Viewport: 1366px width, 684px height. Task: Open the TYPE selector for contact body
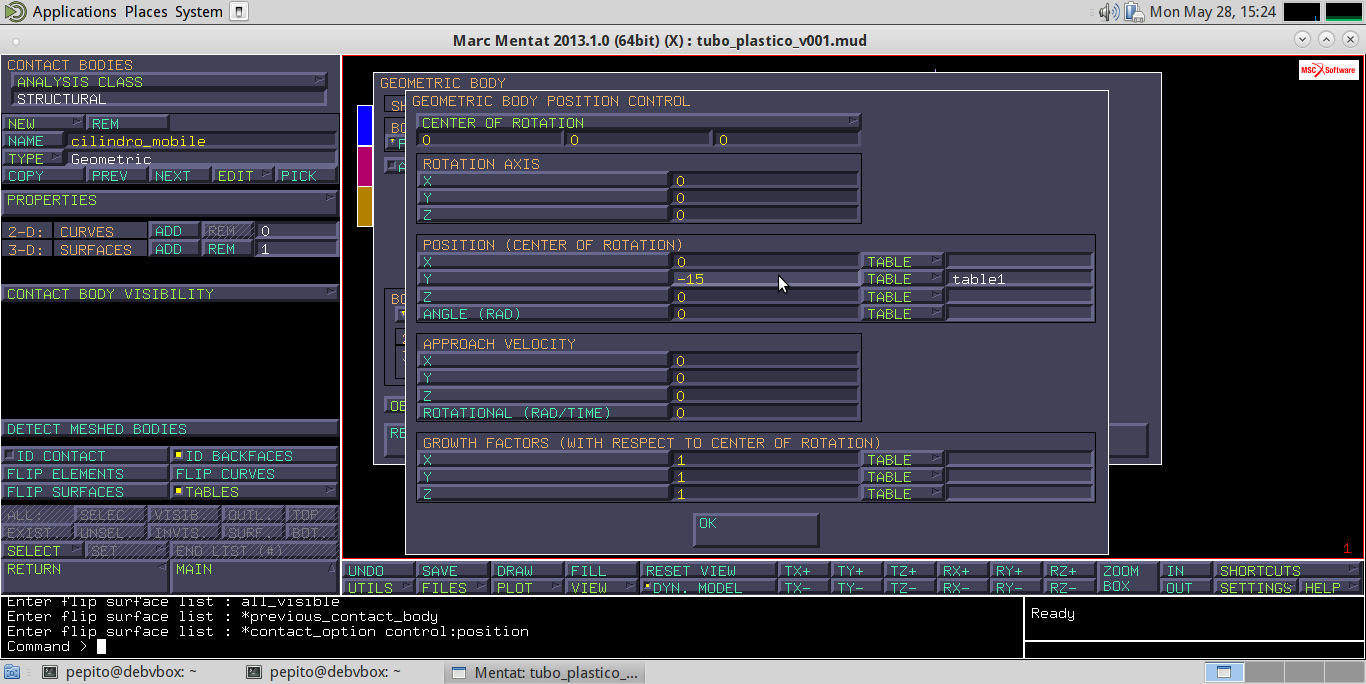[34, 159]
